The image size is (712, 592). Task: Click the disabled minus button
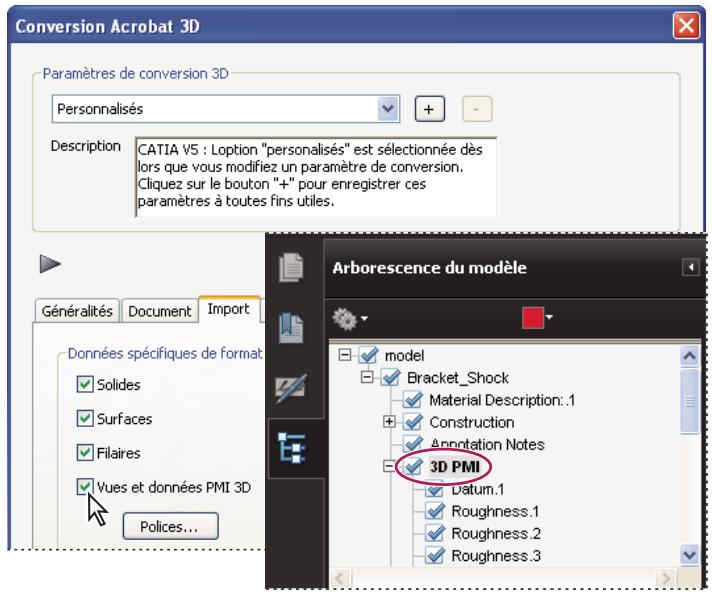tap(477, 109)
